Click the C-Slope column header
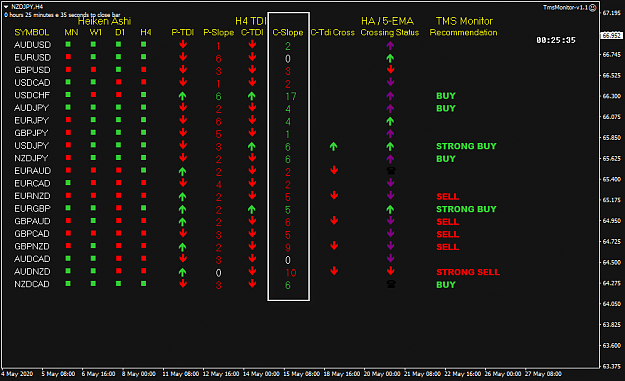 pos(288,33)
